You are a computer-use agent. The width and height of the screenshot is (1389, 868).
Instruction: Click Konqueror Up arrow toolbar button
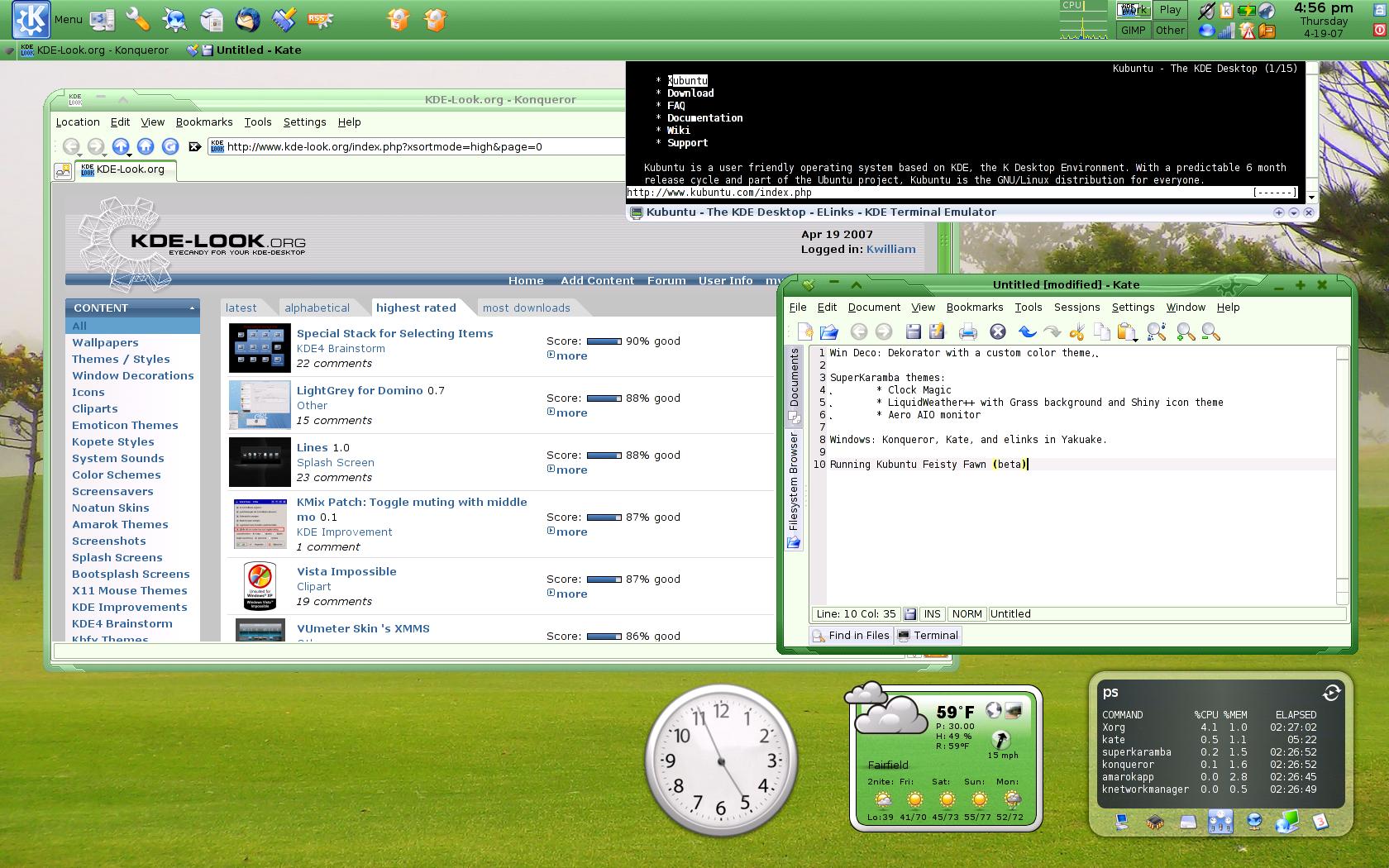coord(121,145)
